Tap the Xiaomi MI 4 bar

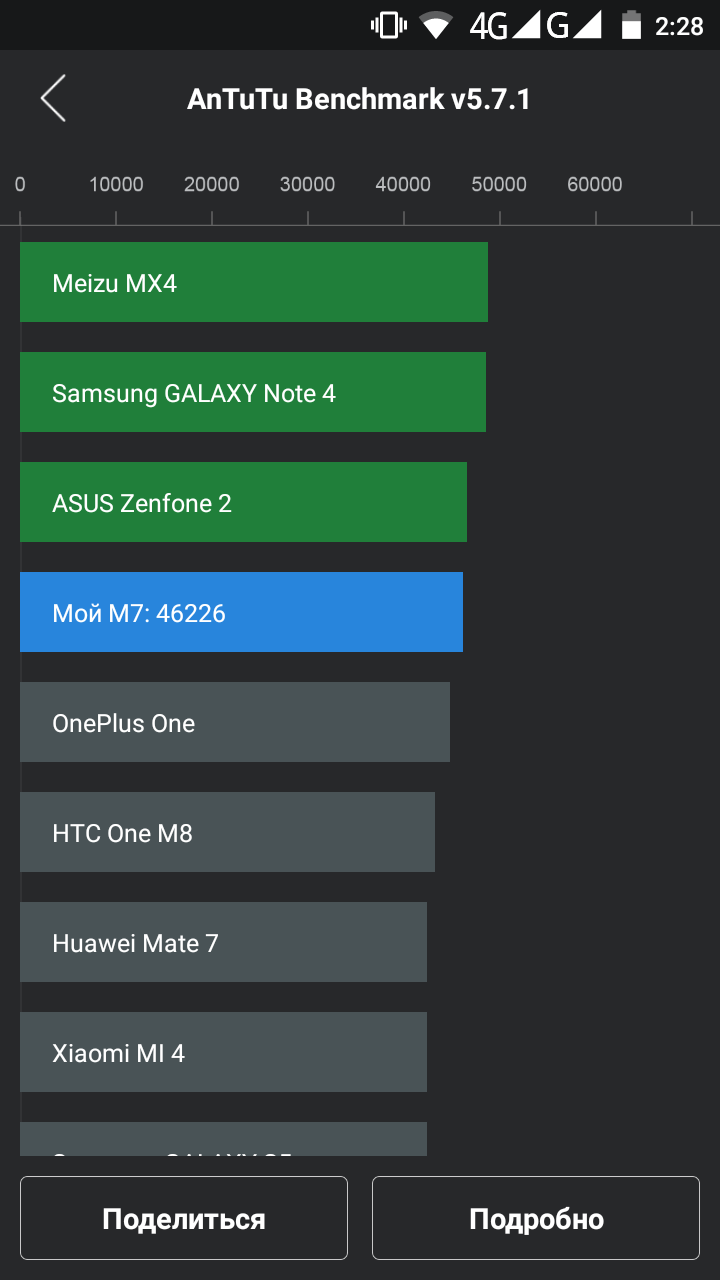(x=223, y=1052)
